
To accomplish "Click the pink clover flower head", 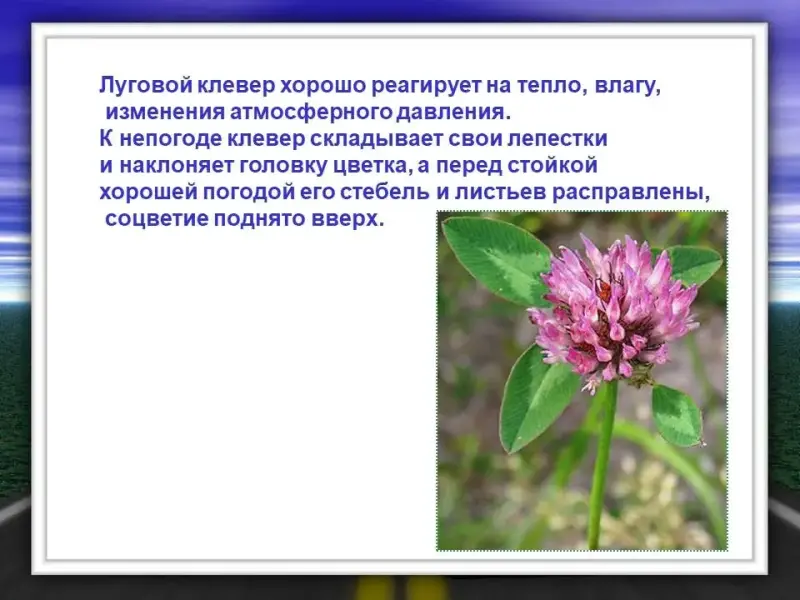I will point(612,312).
